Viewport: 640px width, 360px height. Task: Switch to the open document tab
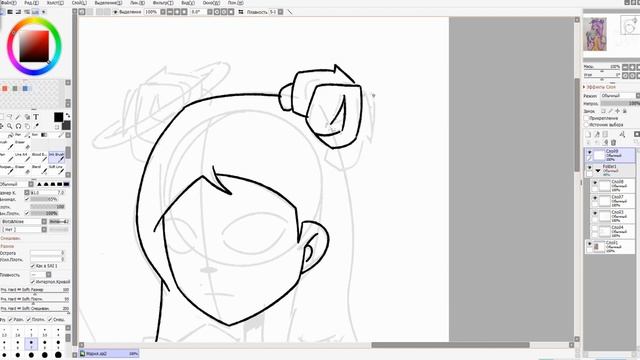click(x=109, y=353)
